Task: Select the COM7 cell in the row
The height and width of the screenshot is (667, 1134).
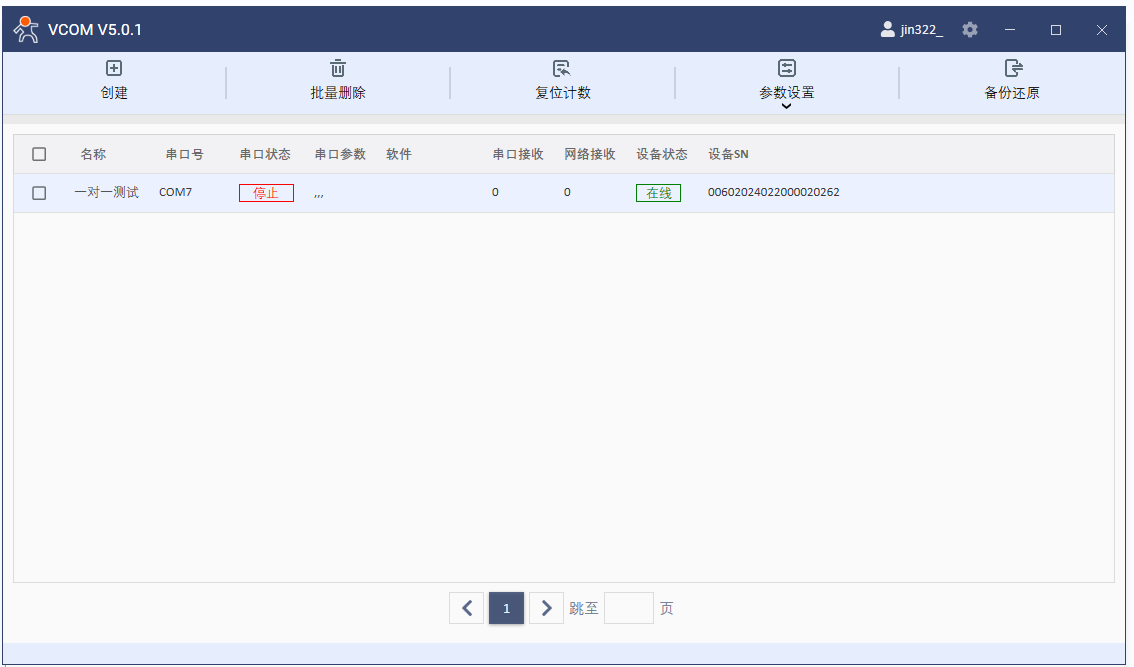Action: pyautogui.click(x=175, y=193)
